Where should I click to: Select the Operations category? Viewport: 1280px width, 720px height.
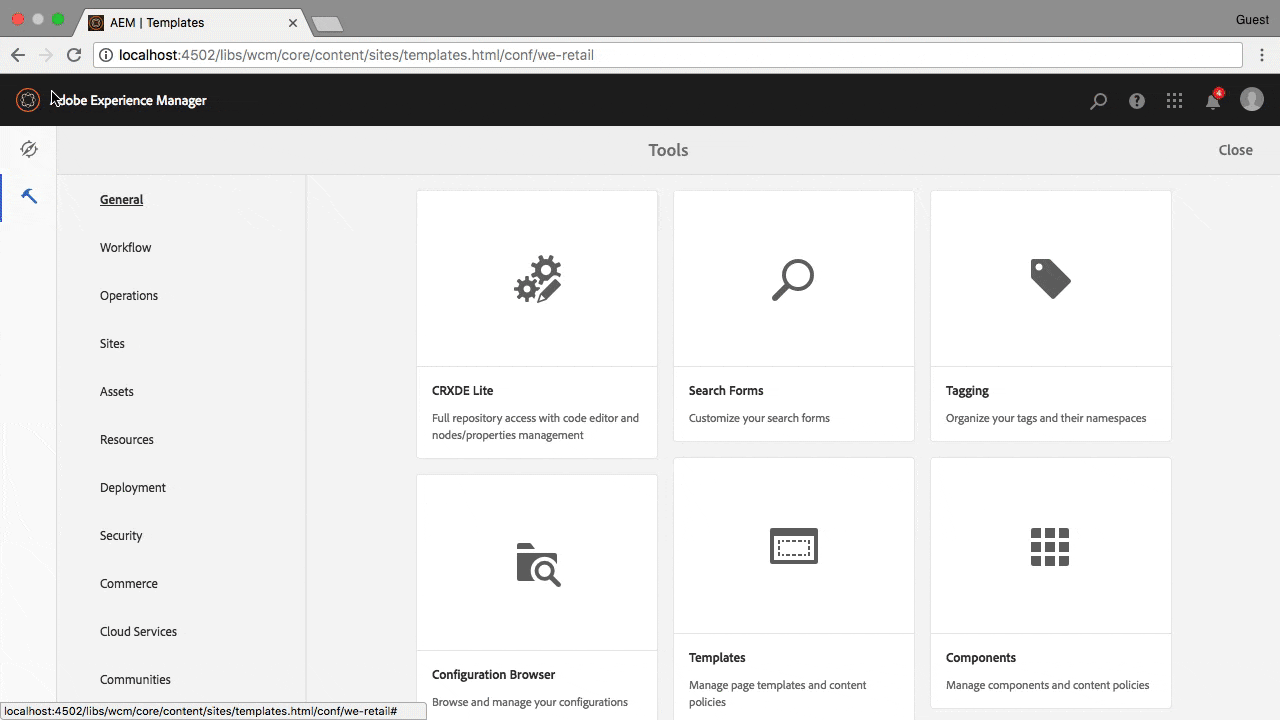click(x=129, y=296)
